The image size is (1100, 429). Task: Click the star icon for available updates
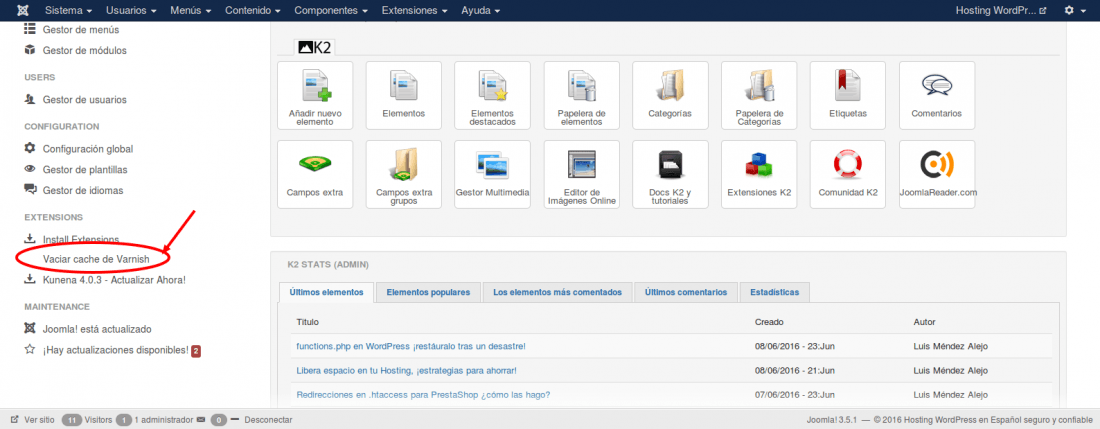click(29, 348)
